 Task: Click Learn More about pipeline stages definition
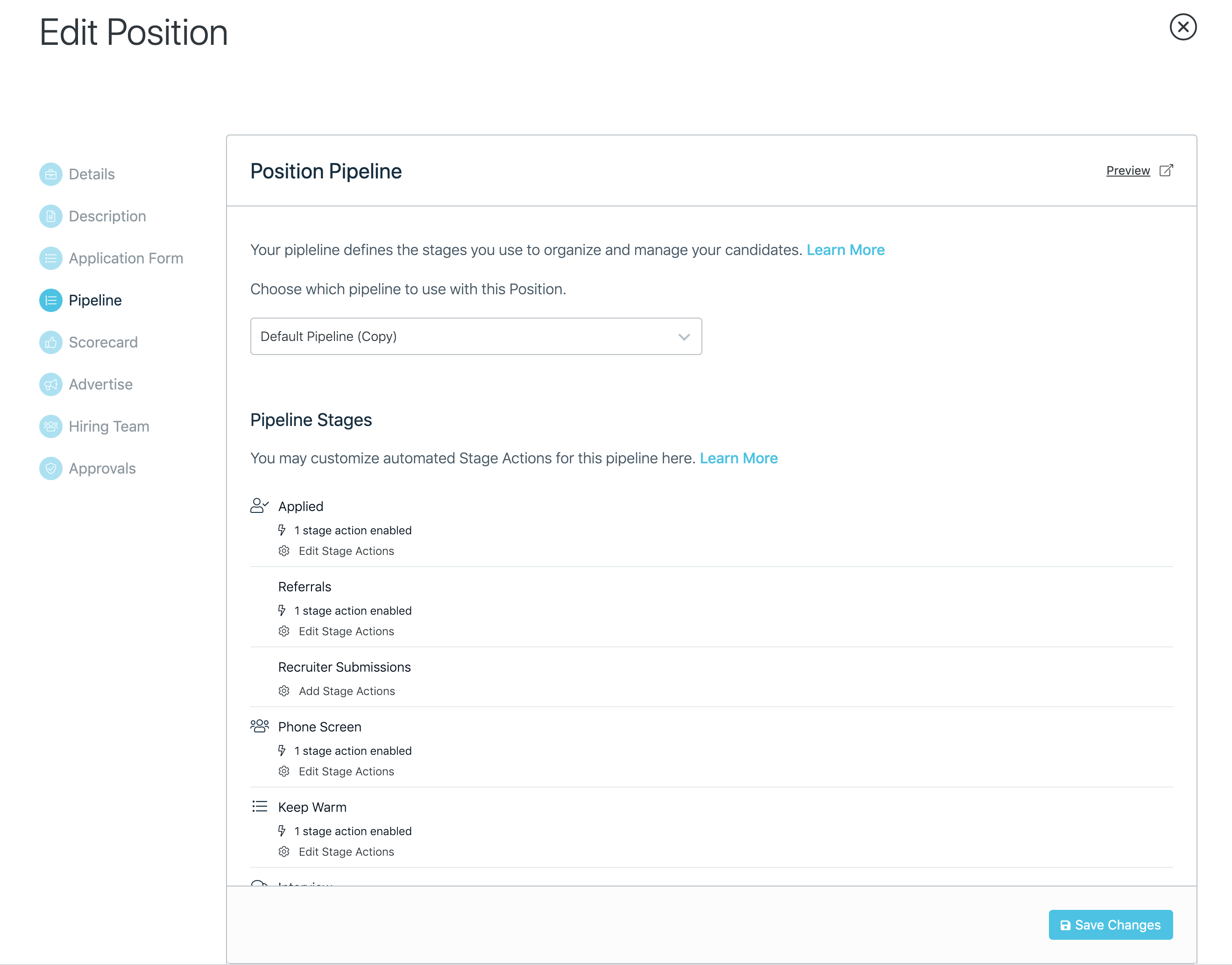[x=845, y=250]
